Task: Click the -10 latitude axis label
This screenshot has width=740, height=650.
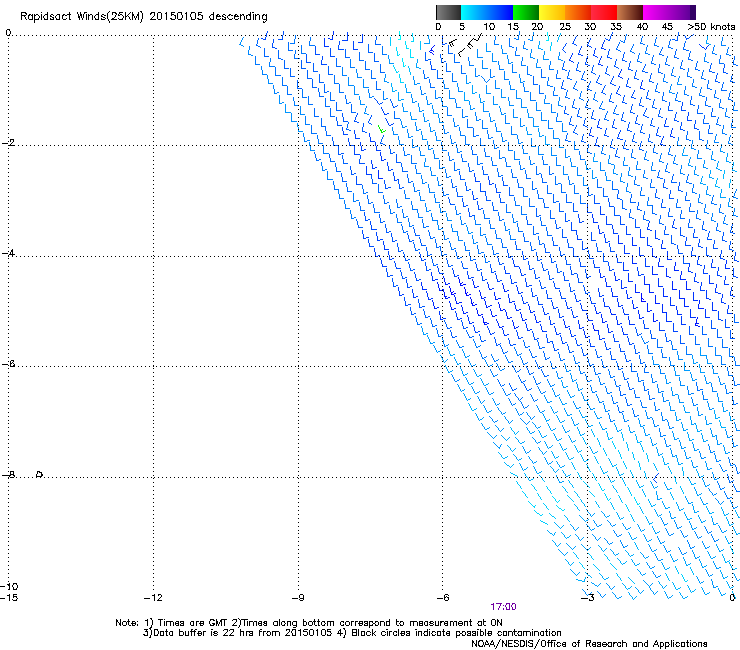Action: point(9,586)
